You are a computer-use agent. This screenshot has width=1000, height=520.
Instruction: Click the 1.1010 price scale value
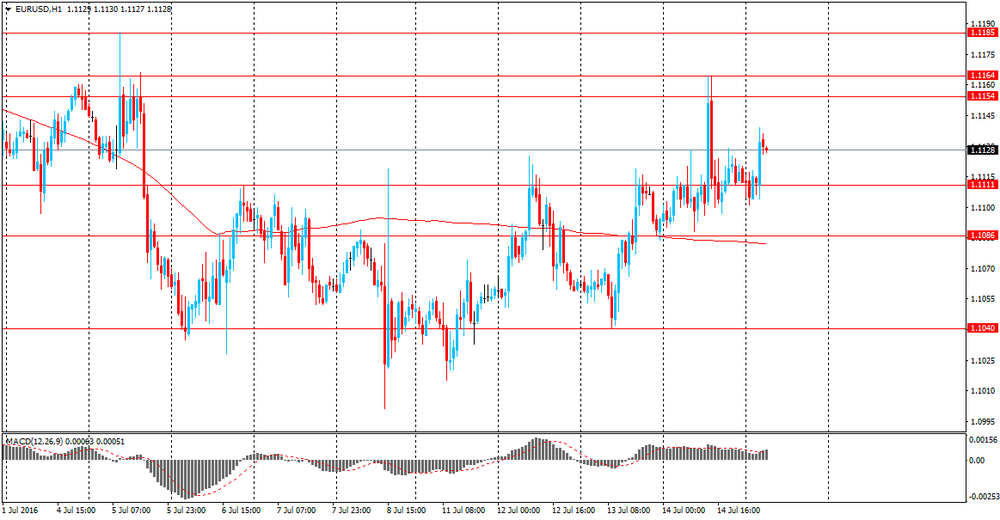tap(984, 390)
